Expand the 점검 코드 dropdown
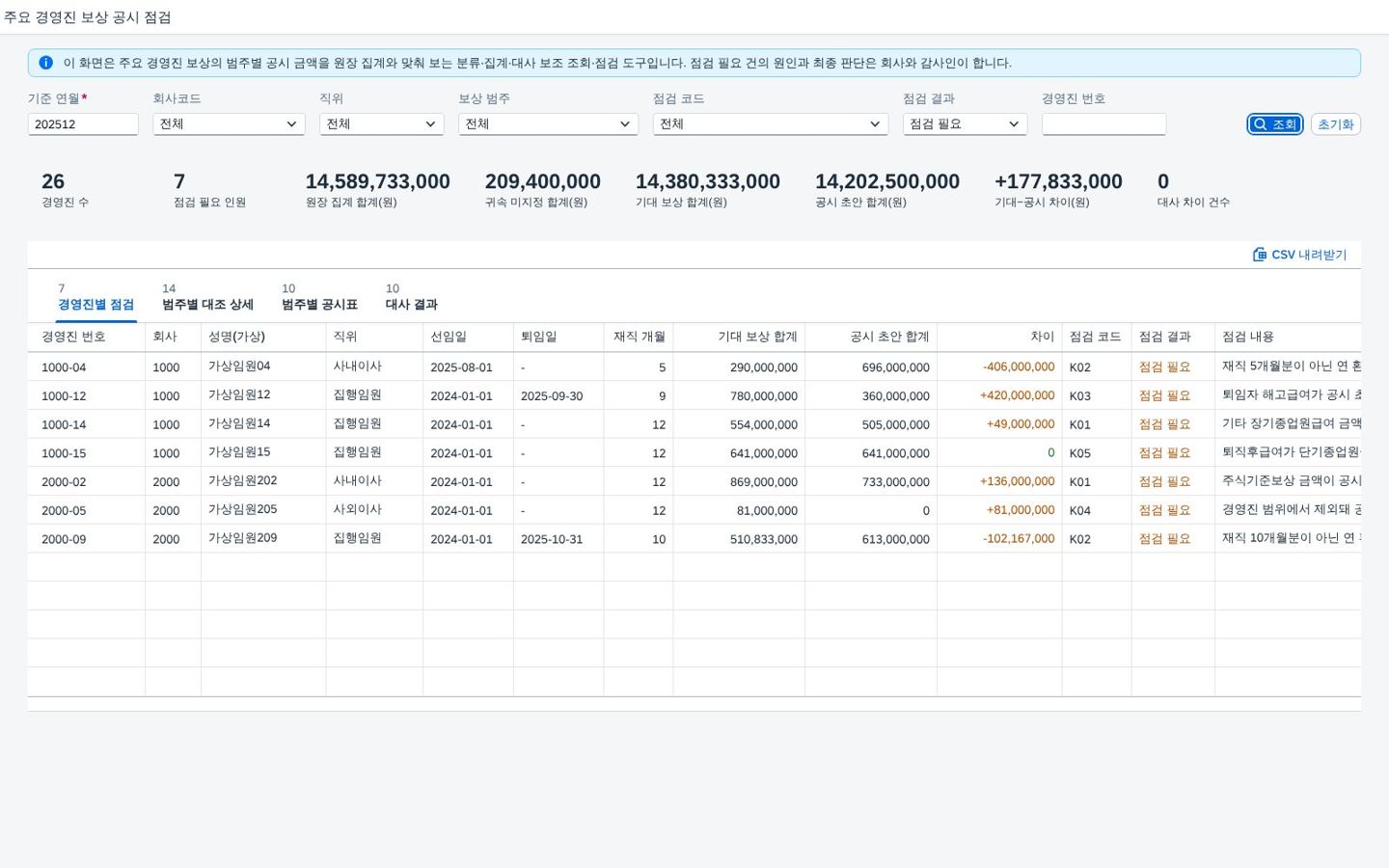Image resolution: width=1389 pixels, height=868 pixels. pos(771,124)
